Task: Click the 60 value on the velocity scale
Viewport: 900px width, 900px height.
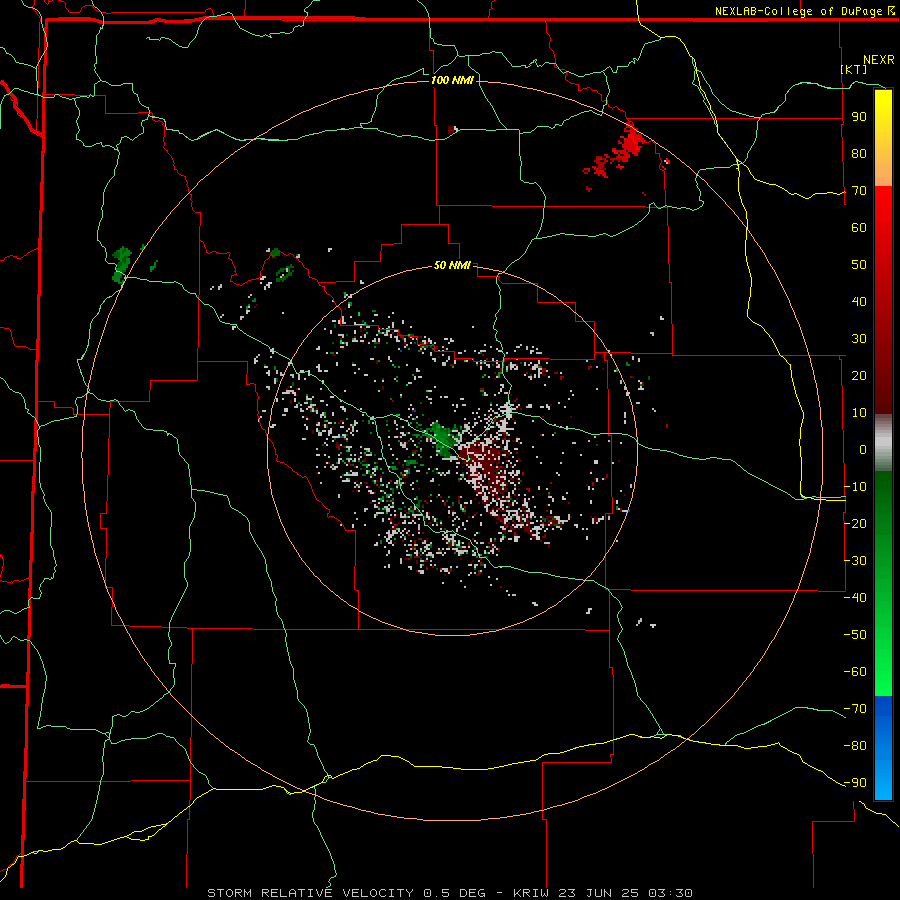Action: tap(859, 228)
